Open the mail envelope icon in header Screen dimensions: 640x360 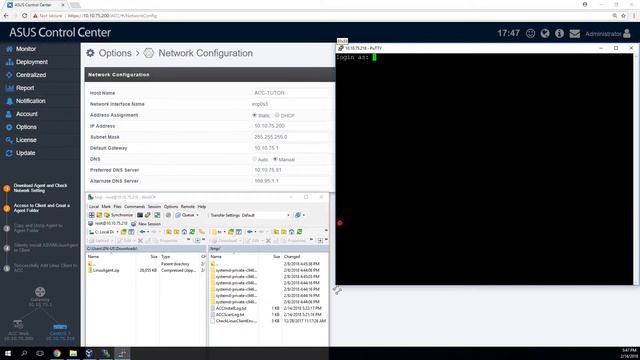575,33
